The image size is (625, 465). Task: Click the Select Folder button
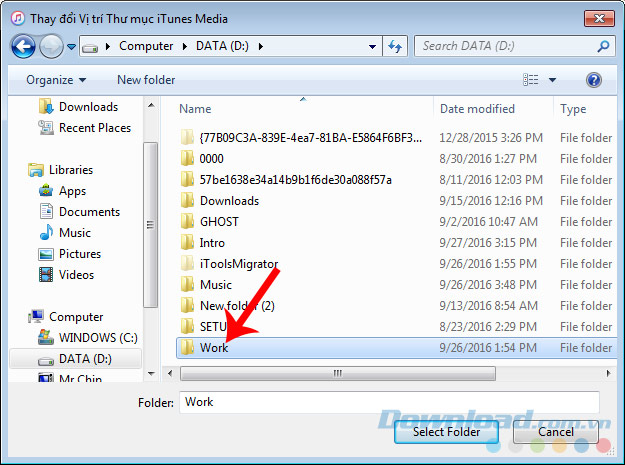[446, 432]
